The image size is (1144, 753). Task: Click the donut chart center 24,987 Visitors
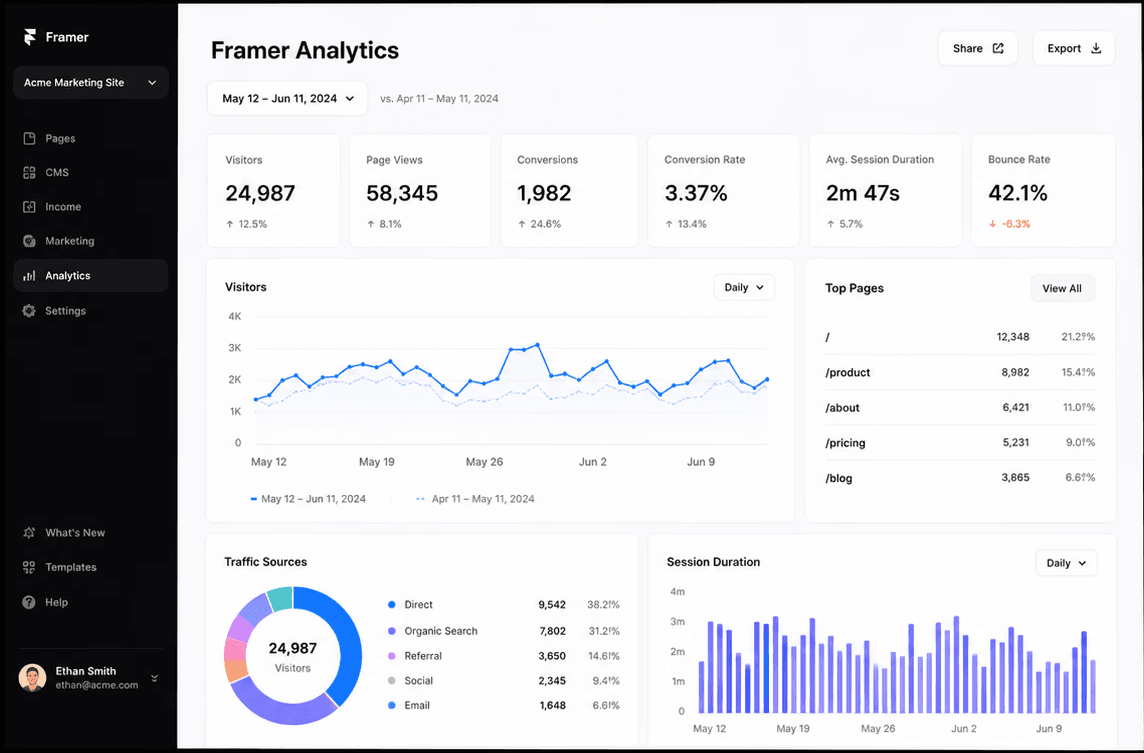click(293, 656)
